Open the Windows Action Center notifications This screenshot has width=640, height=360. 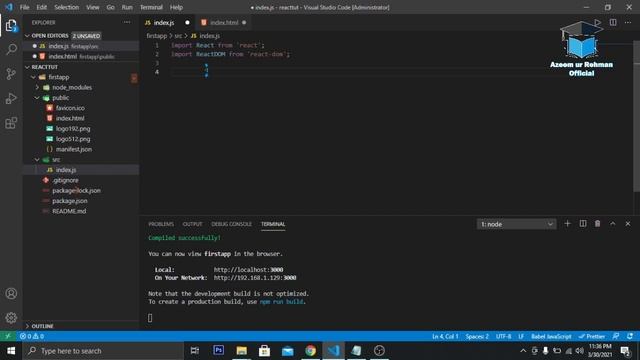(625, 351)
